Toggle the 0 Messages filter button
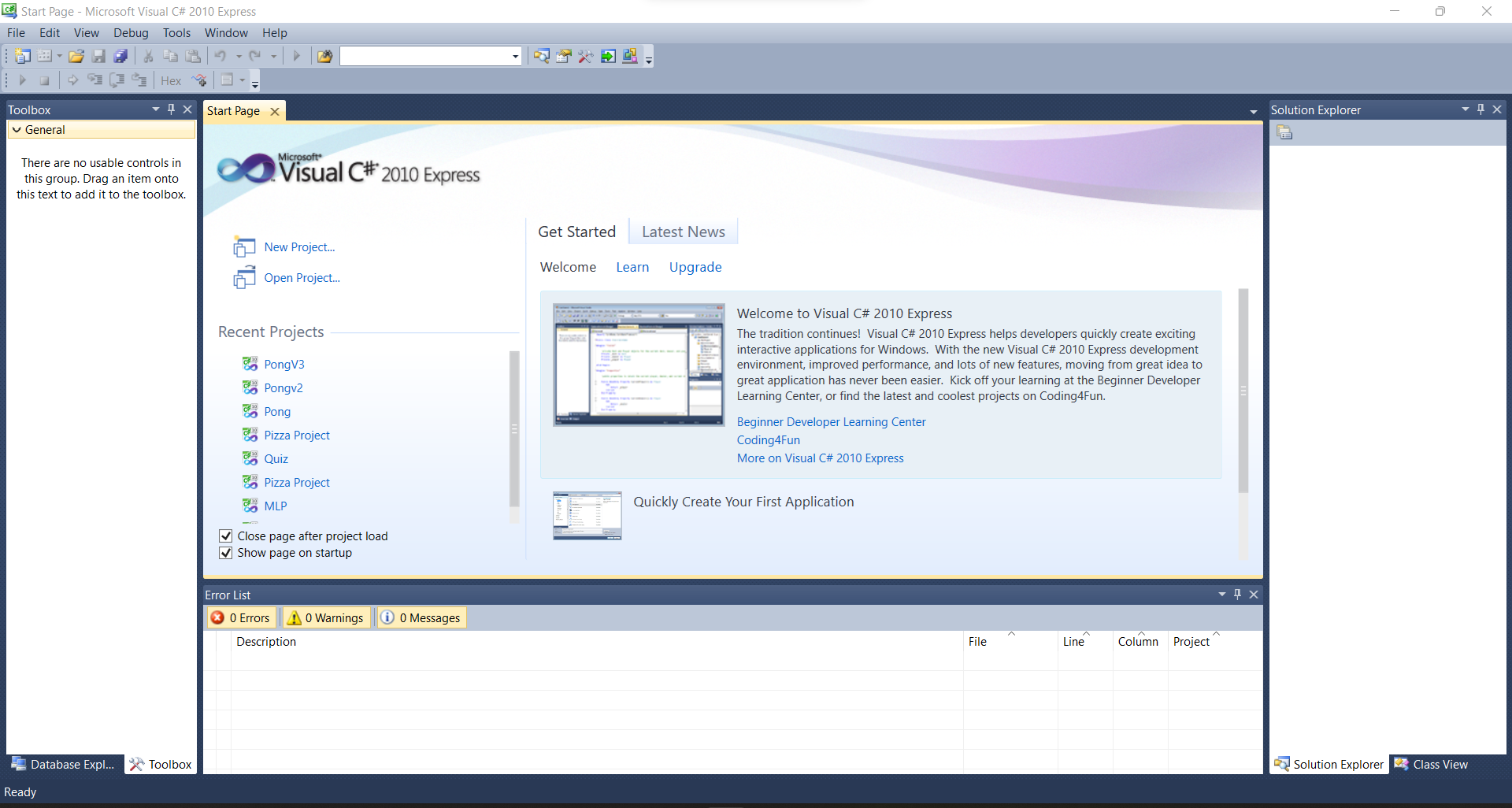The height and width of the screenshot is (808, 1512). click(421, 617)
